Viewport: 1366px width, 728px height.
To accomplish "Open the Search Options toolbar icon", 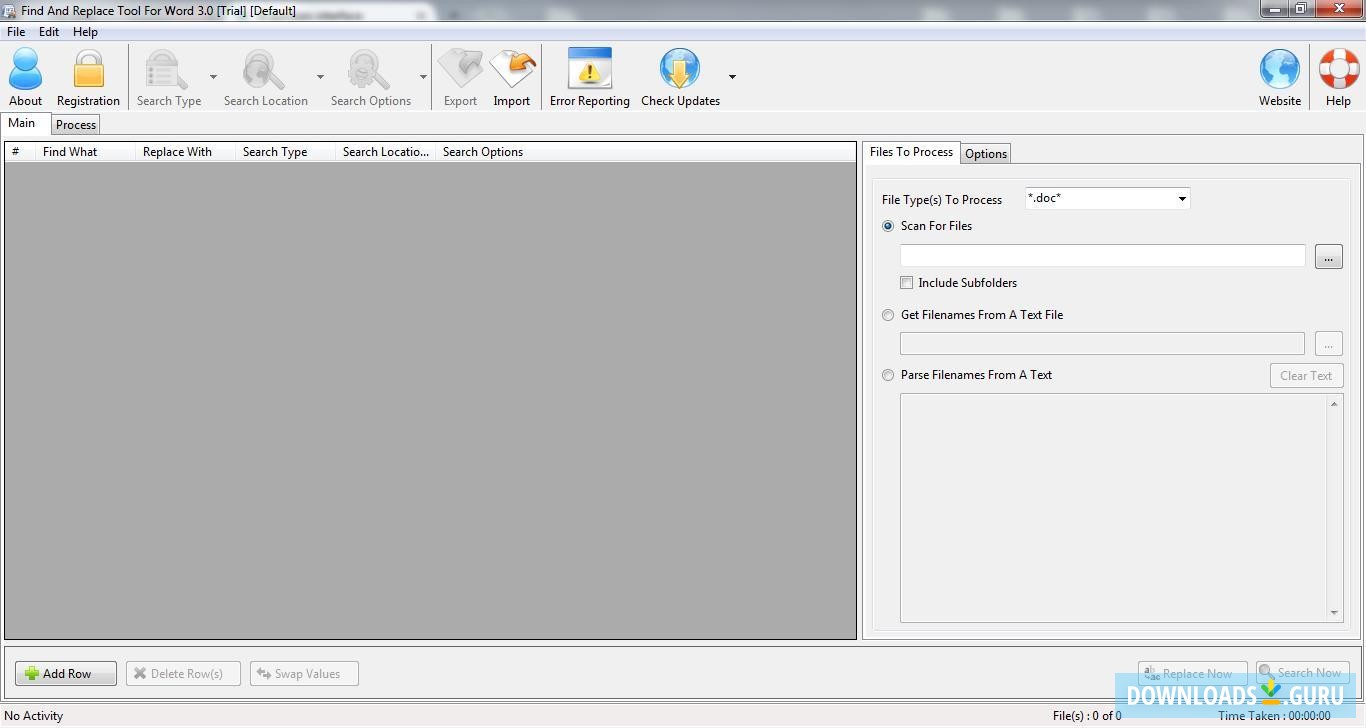I will coord(369,71).
